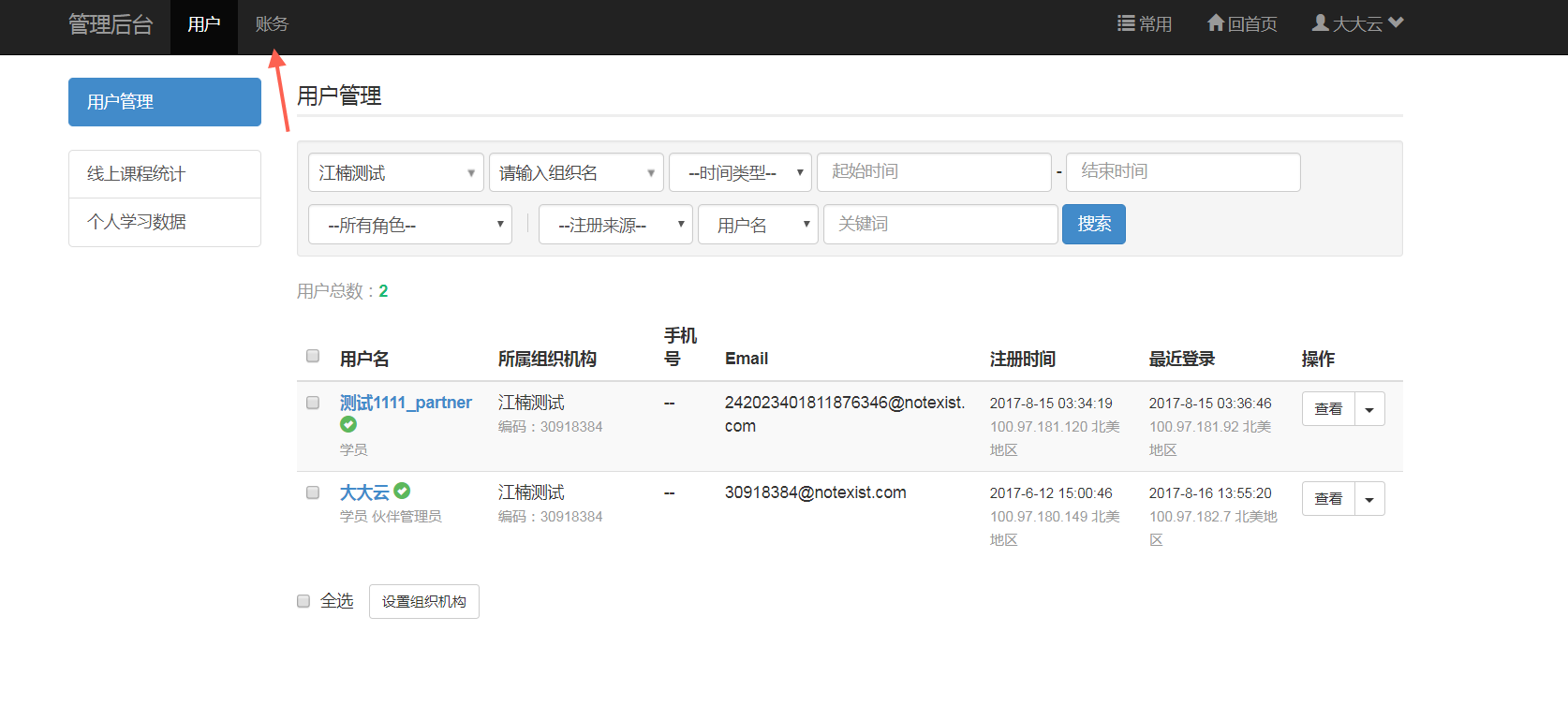
Task: Expand action caret for 测试1111_partner row
Action: [1369, 409]
